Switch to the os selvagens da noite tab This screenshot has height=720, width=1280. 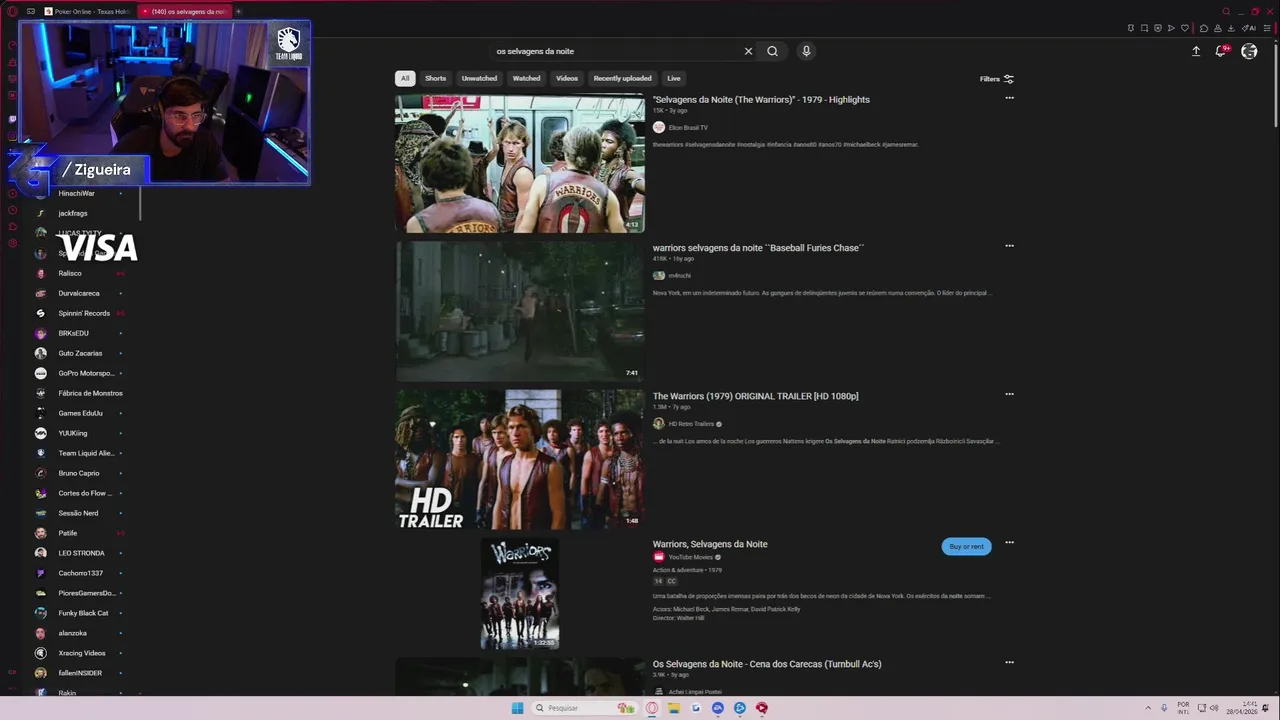coord(184,11)
